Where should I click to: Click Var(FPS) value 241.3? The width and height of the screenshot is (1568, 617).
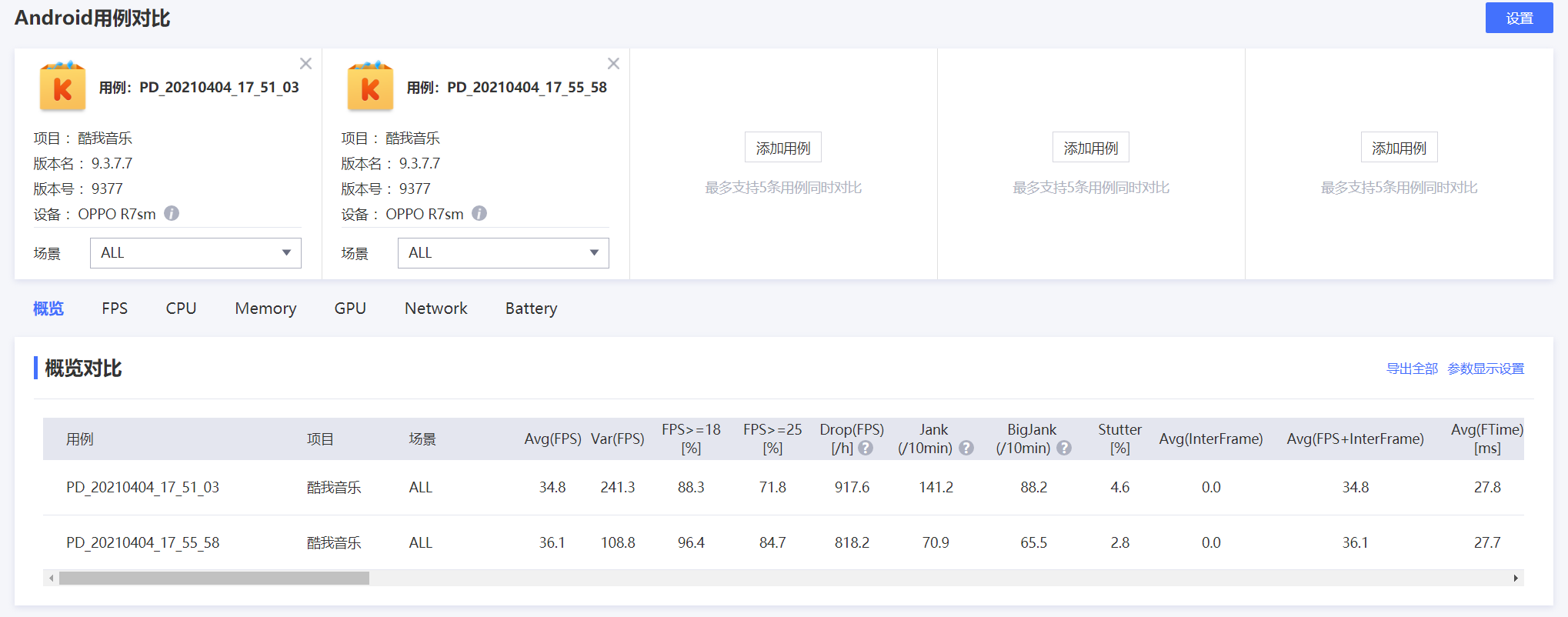(618, 487)
